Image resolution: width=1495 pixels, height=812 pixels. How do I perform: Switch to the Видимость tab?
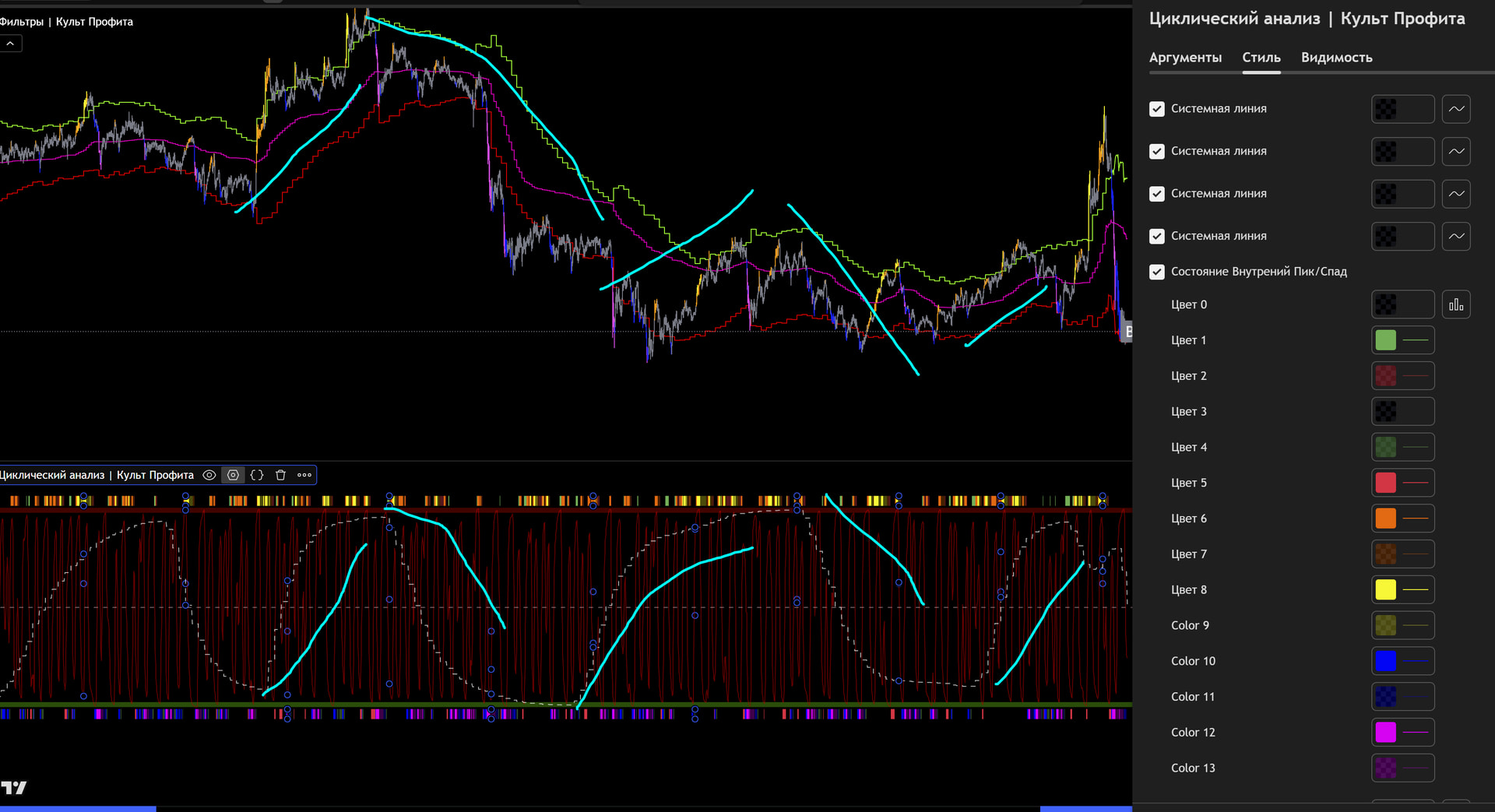click(1336, 58)
